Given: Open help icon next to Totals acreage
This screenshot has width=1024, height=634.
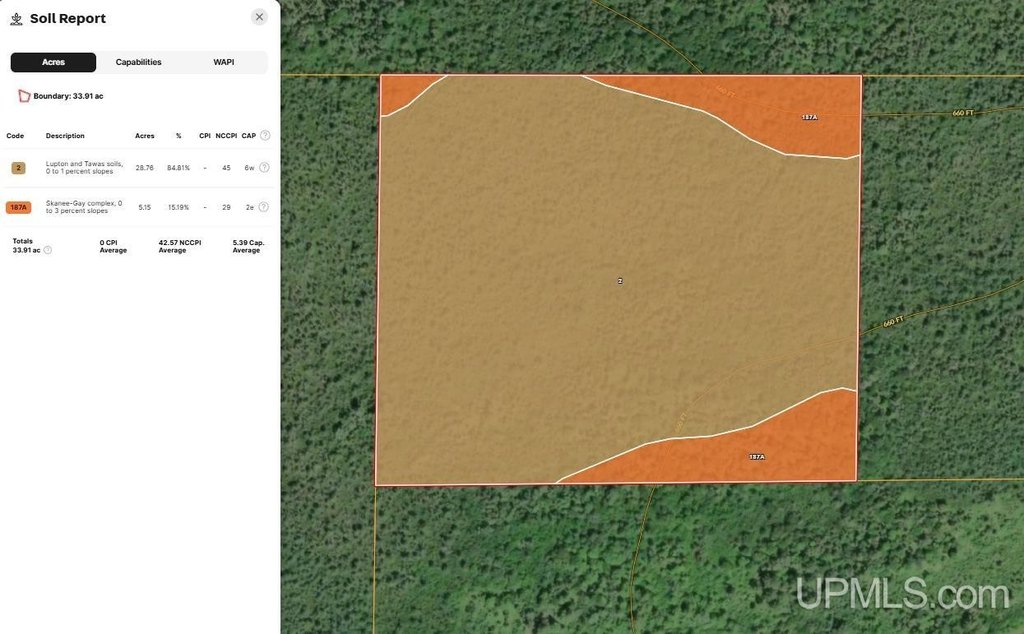Looking at the screenshot, I should (x=48, y=250).
